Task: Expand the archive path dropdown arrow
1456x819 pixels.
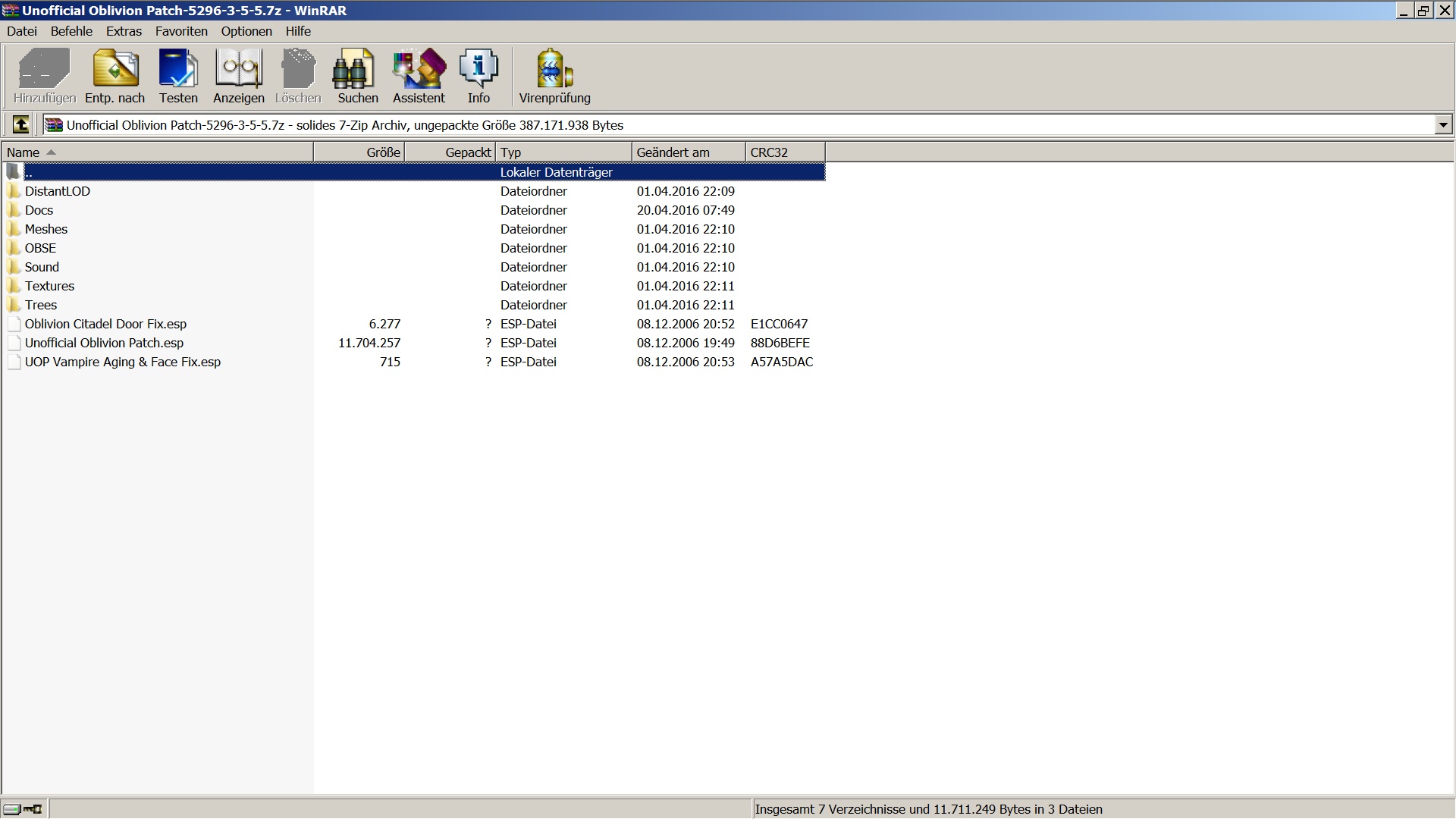Action: 1443,124
